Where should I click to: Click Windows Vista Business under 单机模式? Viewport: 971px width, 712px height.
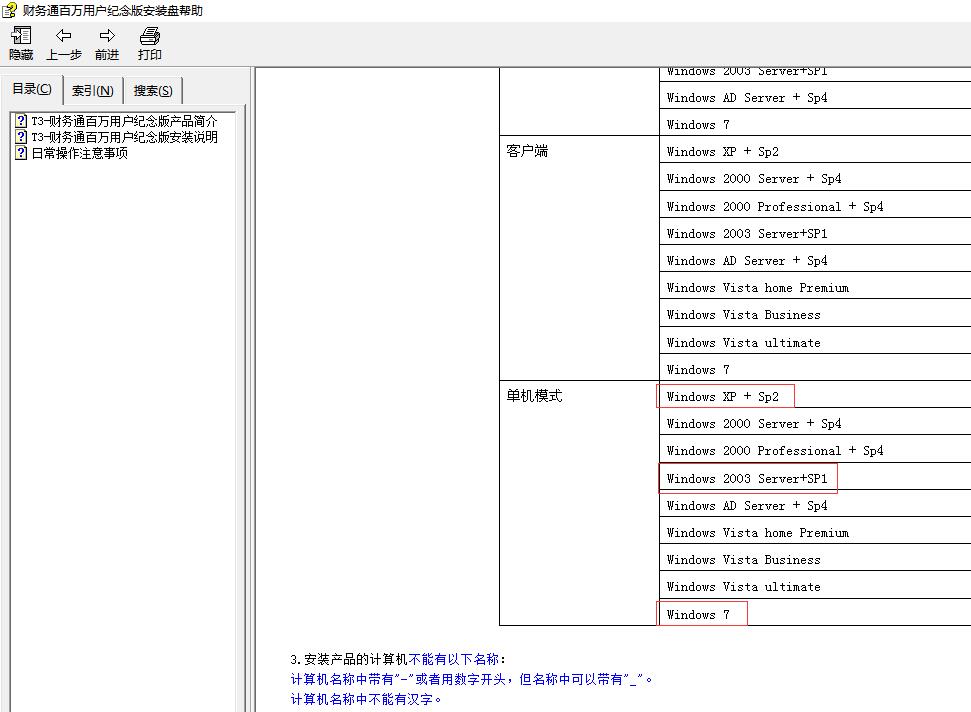click(743, 560)
